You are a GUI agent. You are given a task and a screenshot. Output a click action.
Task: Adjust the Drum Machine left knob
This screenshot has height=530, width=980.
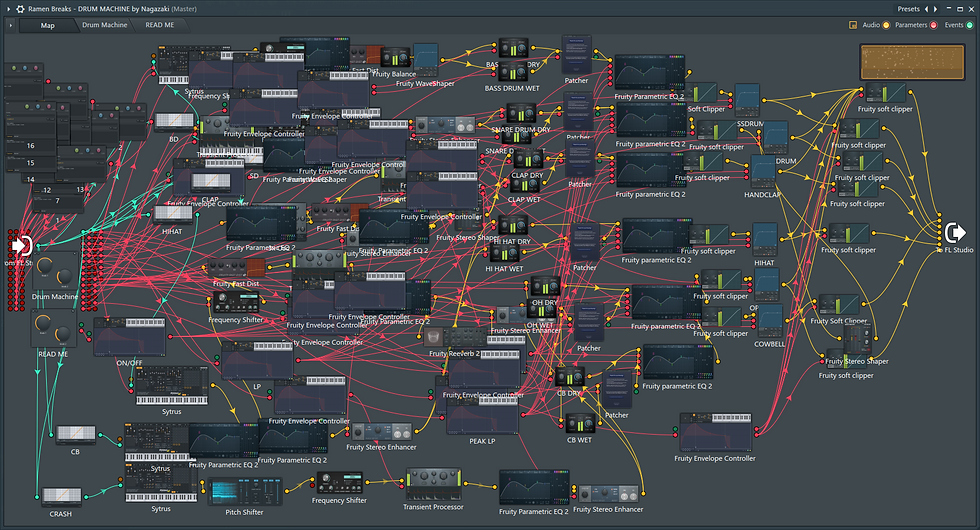click(x=44, y=266)
